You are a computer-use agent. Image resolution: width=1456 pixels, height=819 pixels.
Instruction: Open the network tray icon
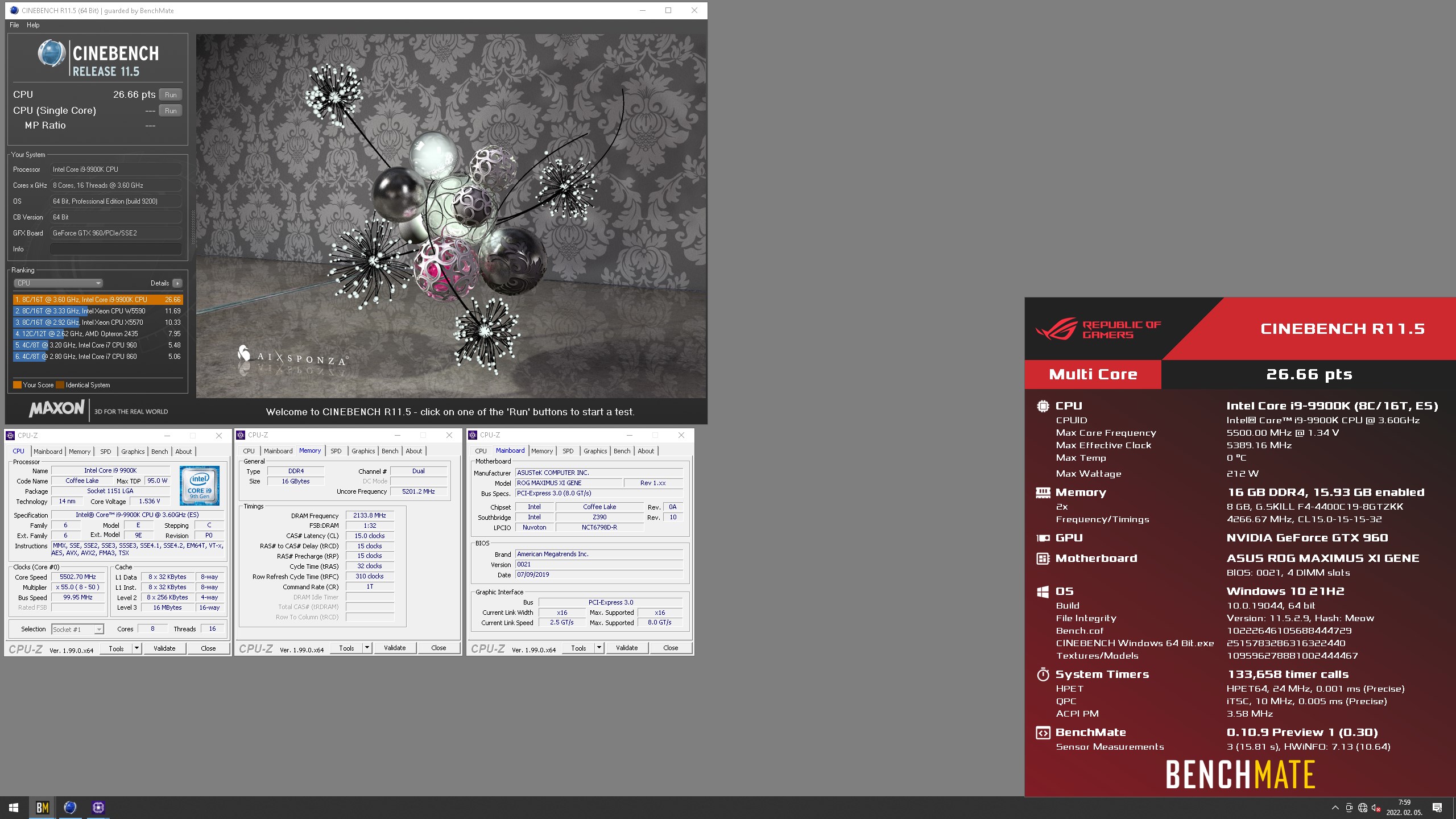tap(1363, 808)
